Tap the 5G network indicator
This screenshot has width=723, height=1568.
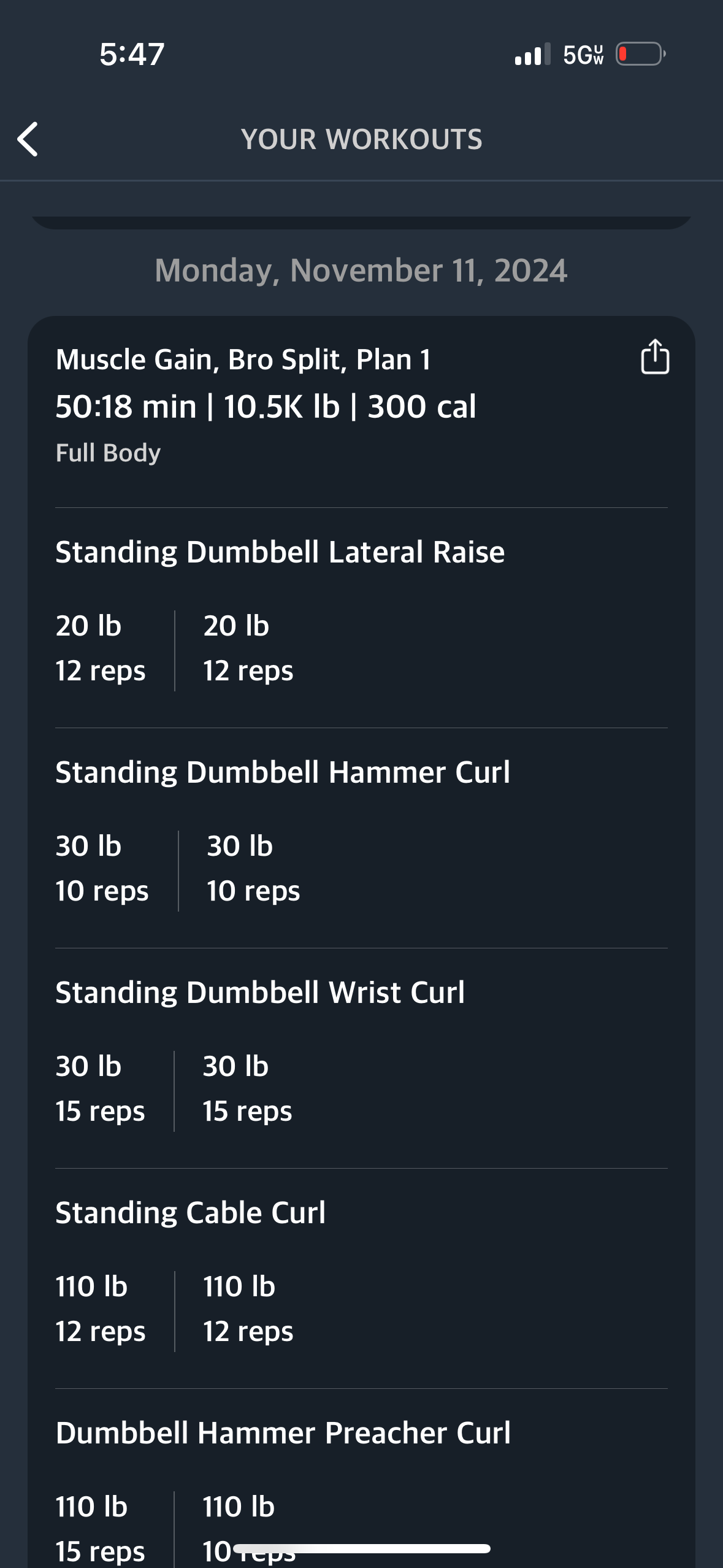click(x=583, y=55)
